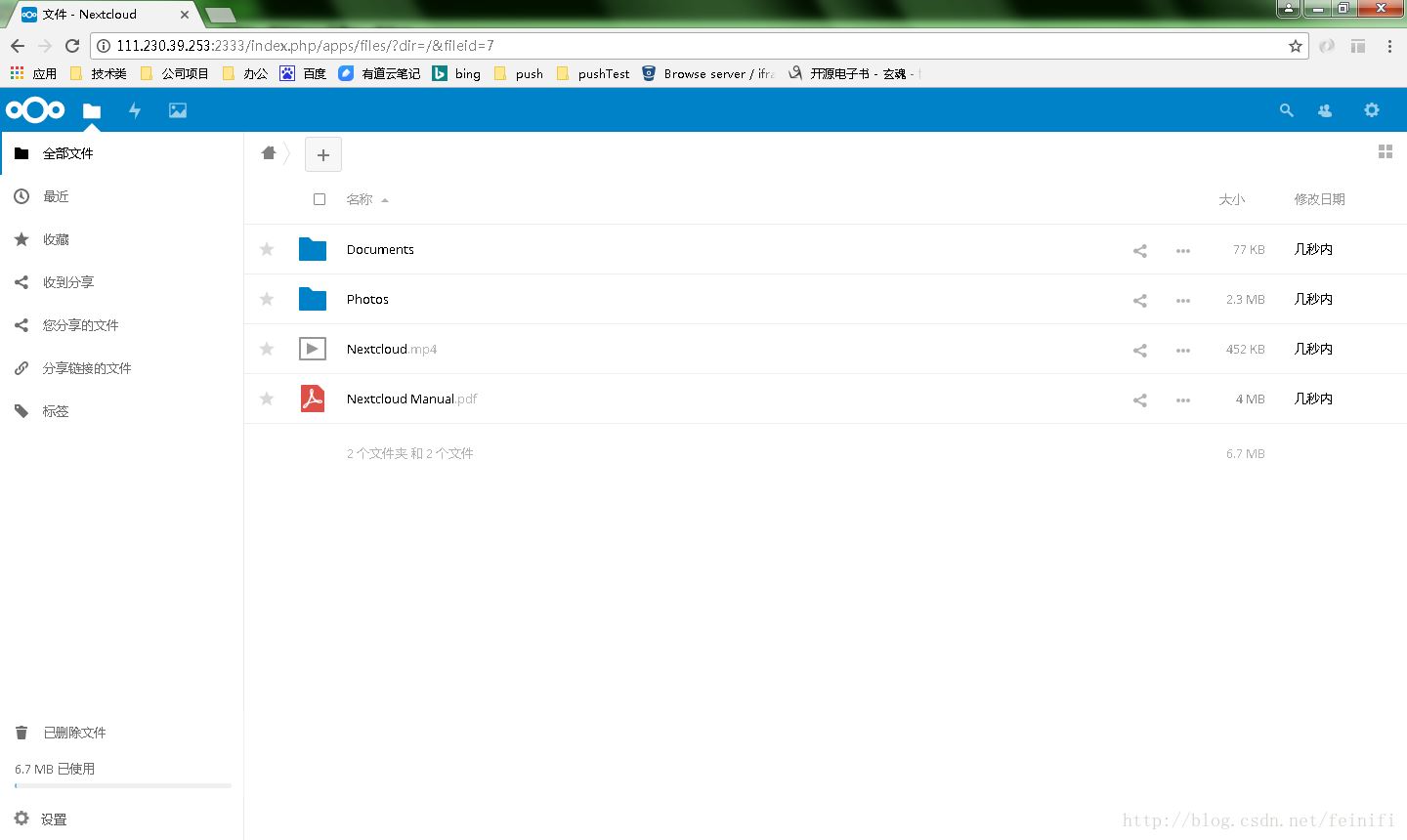The height and width of the screenshot is (840, 1407).
Task: Open the Gallery app icon
Action: click(x=177, y=109)
